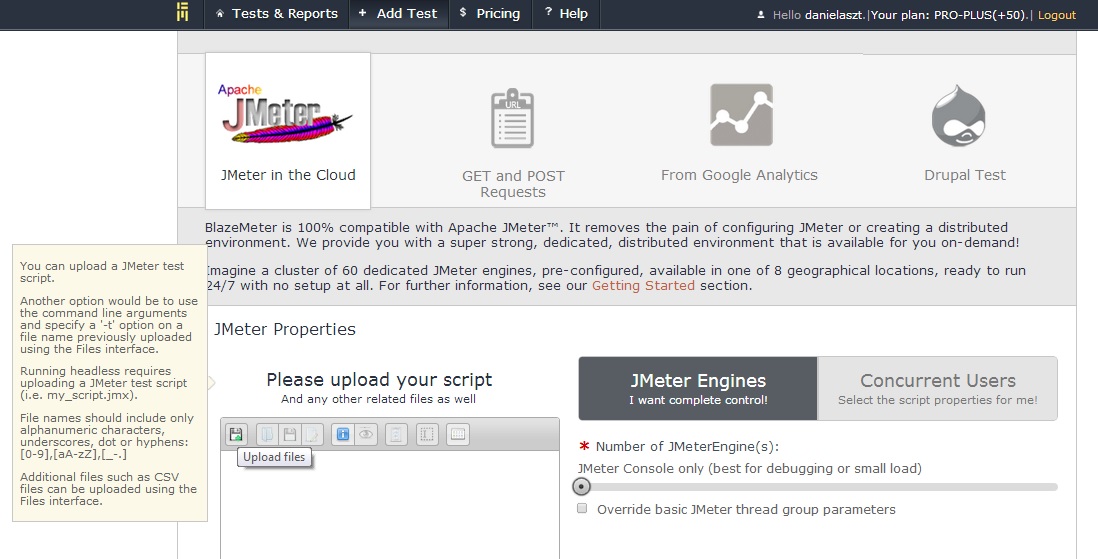Viewport: 1098px width, 559px height.
Task: Click the copy files icon in file toolbar
Action: click(267, 434)
